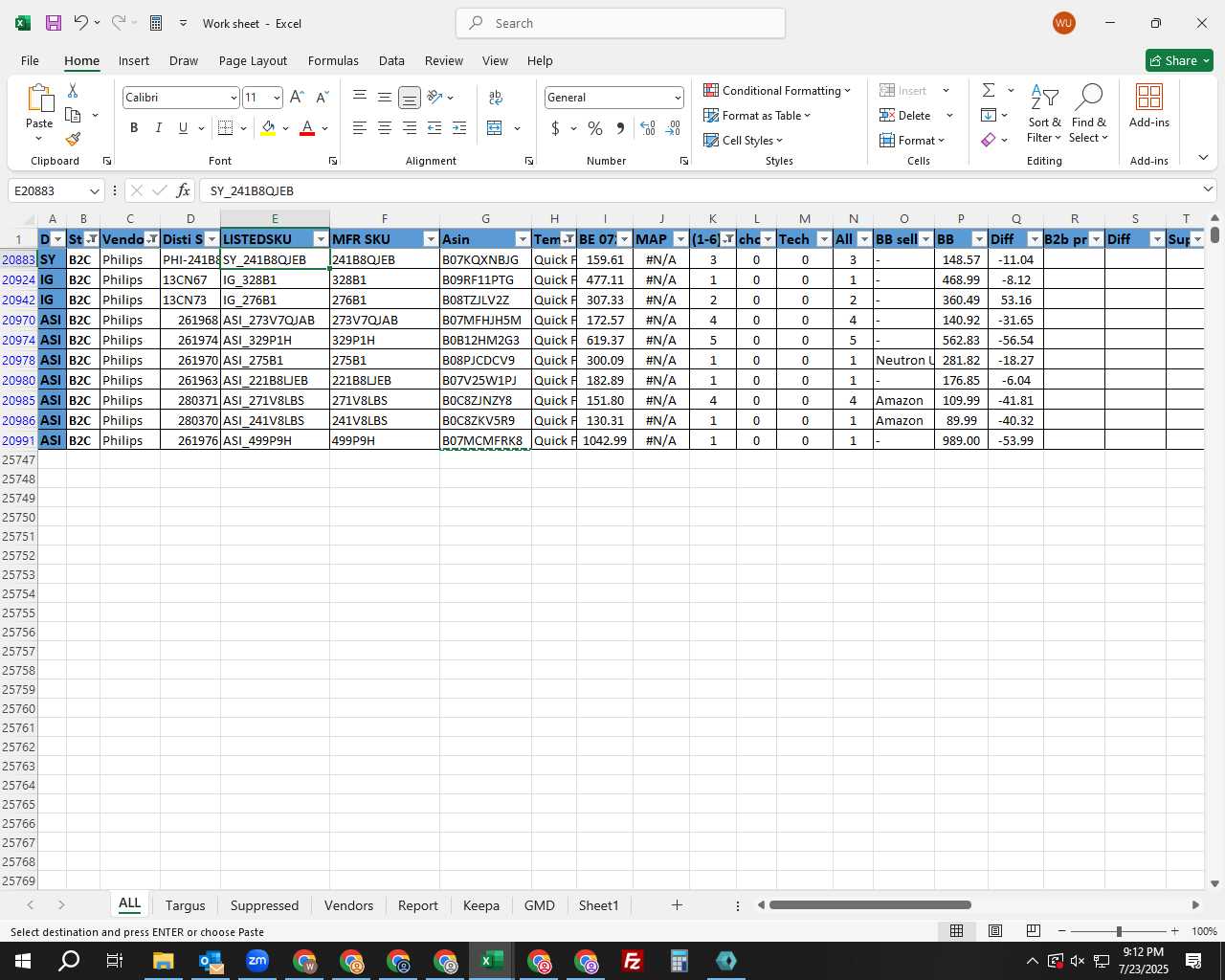Image resolution: width=1225 pixels, height=980 pixels.
Task: Apply borders to the selected cells
Action: pos(226,128)
